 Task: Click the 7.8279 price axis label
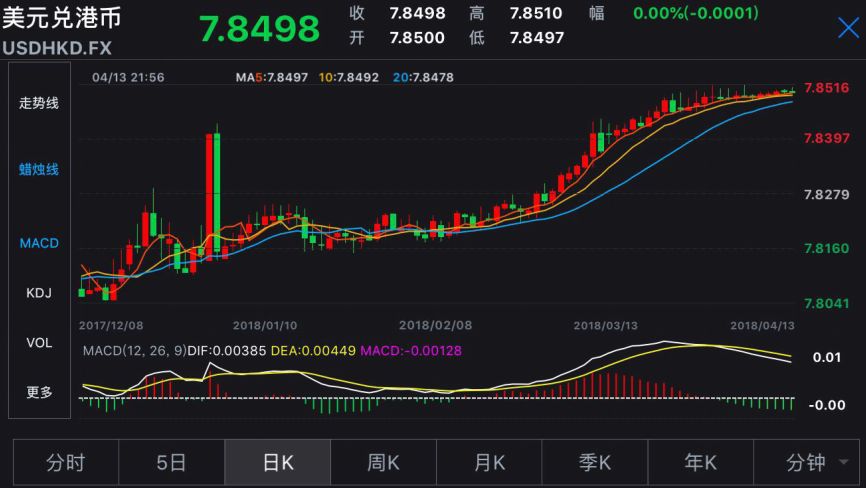pos(827,194)
